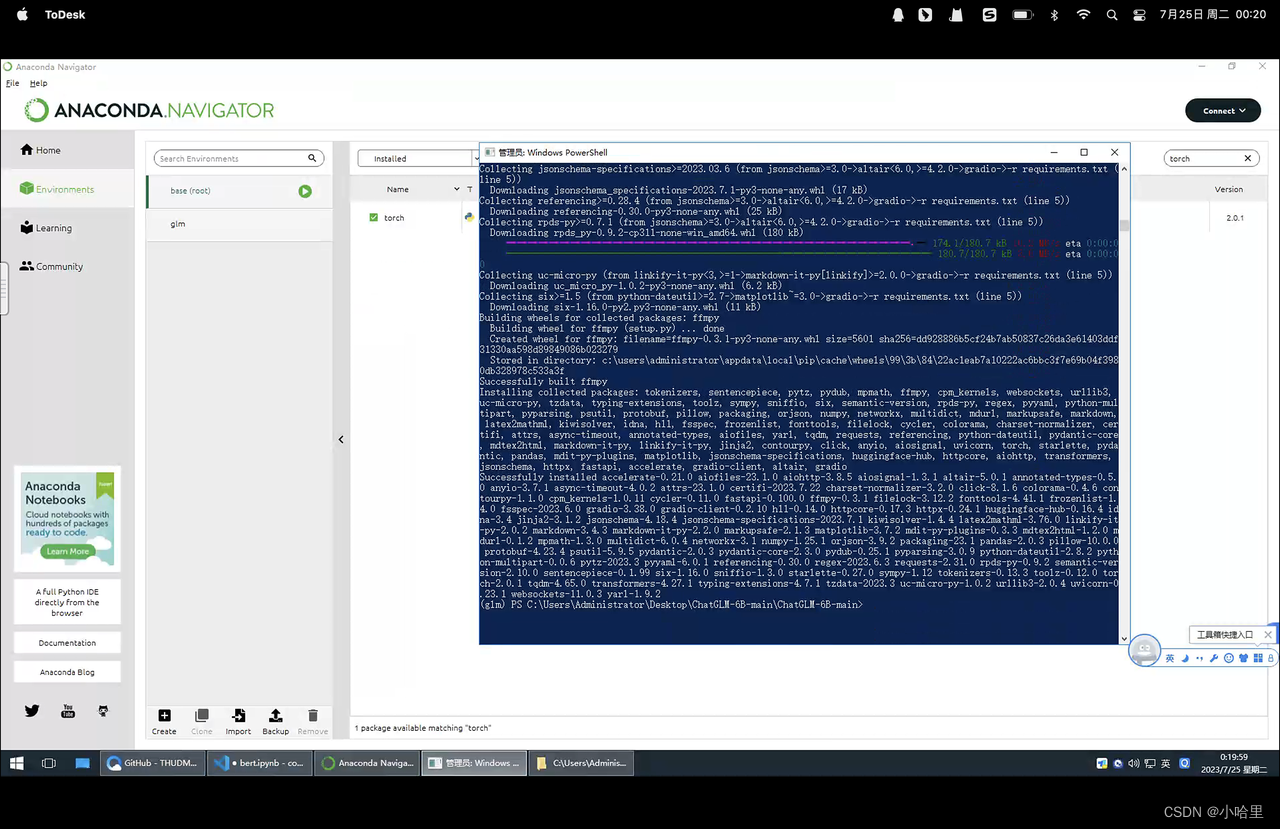Select the Environments sidebar item
This screenshot has width=1280, height=829.
coord(67,189)
